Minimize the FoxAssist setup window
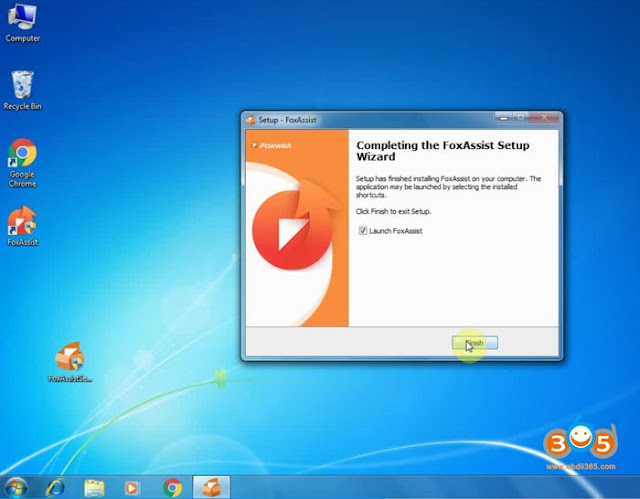Screen dimensions: 640x499 (x=504, y=118)
